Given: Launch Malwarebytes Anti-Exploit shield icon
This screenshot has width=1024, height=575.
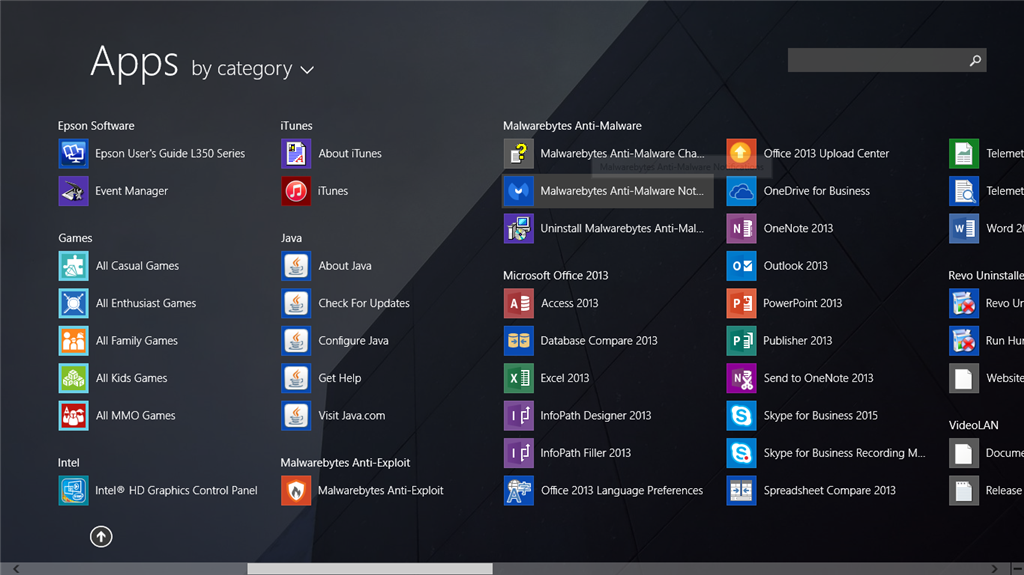Looking at the screenshot, I should [296, 490].
